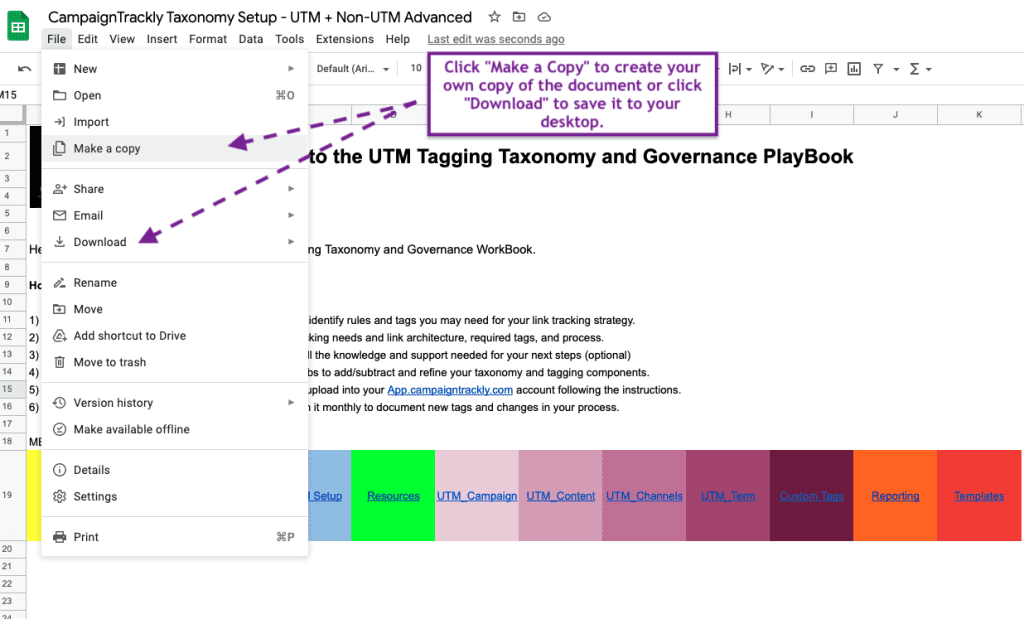Open the Data menu
1024x619 pixels.
(x=251, y=39)
